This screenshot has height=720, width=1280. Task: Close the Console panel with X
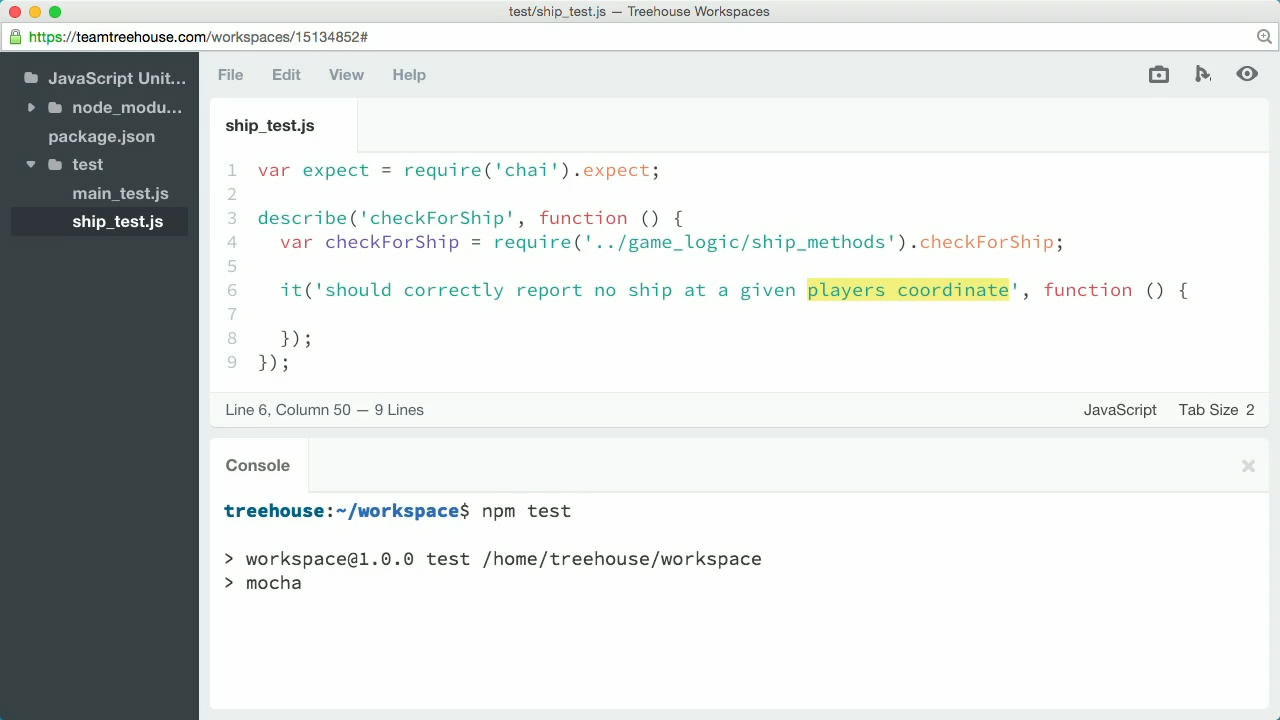tap(1248, 465)
